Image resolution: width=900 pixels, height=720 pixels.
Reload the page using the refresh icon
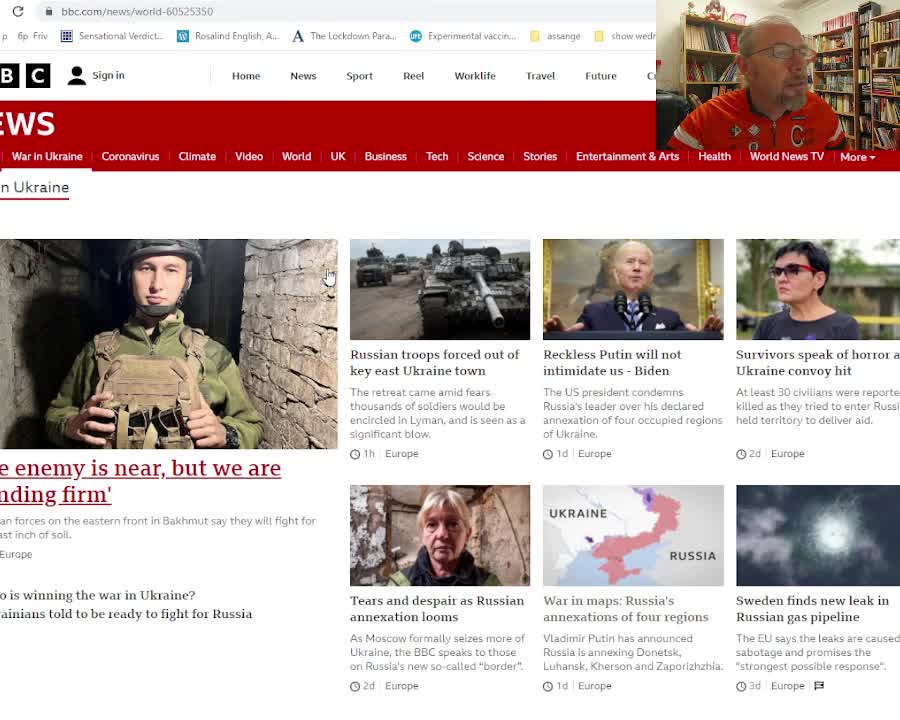(19, 13)
